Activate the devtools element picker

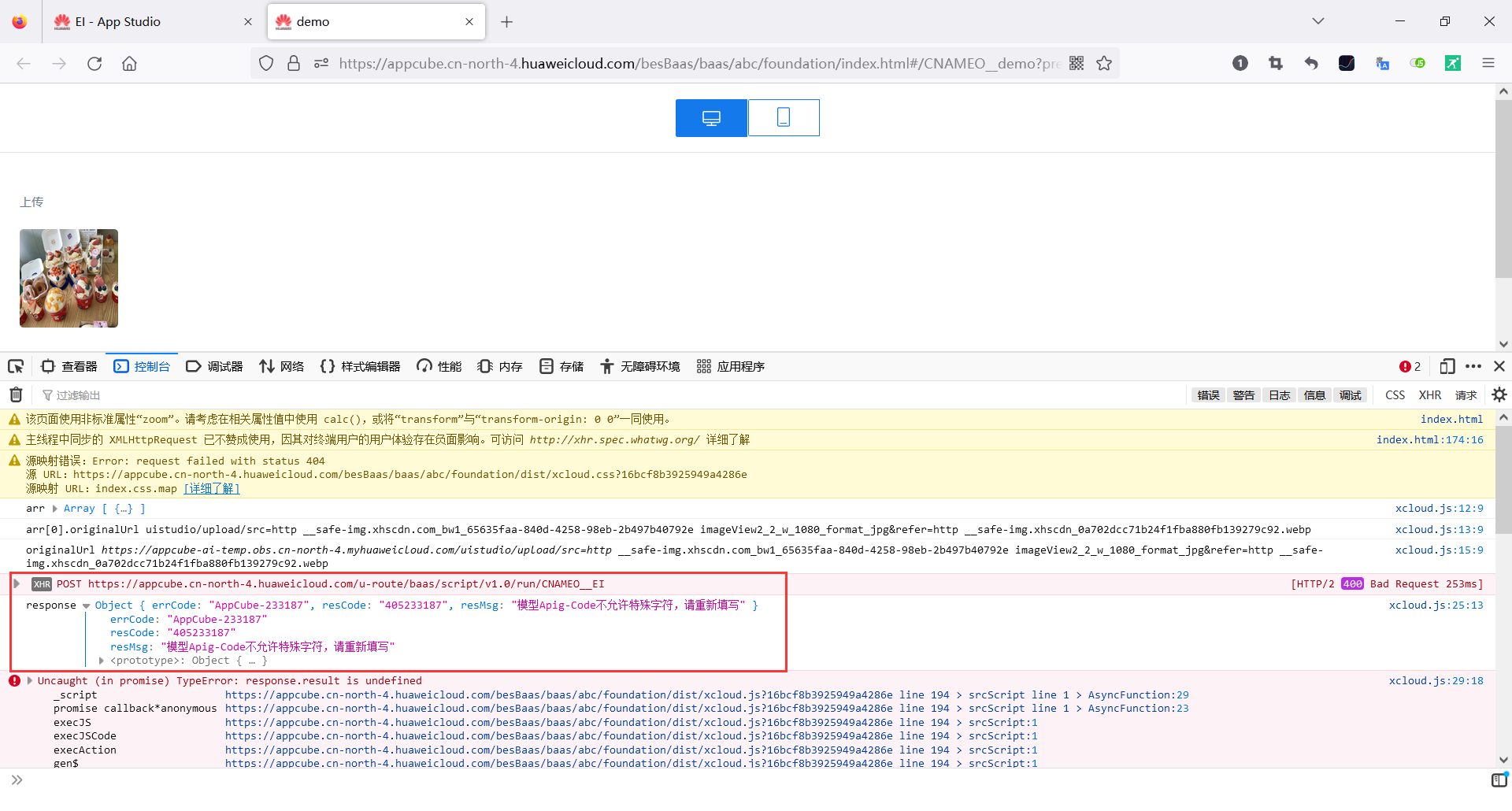pos(16,366)
